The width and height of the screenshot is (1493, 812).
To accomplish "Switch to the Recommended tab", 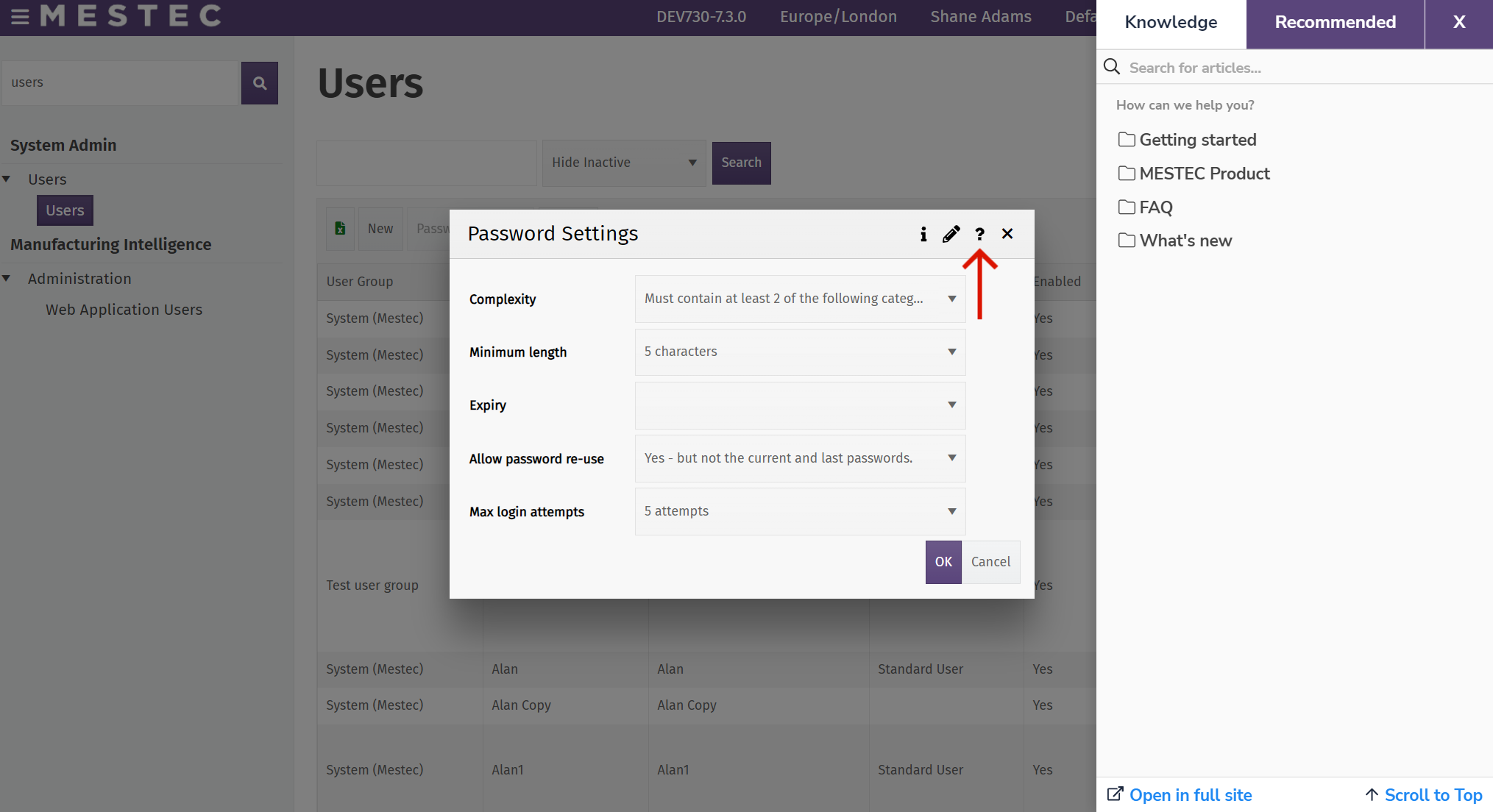I will pyautogui.click(x=1335, y=23).
